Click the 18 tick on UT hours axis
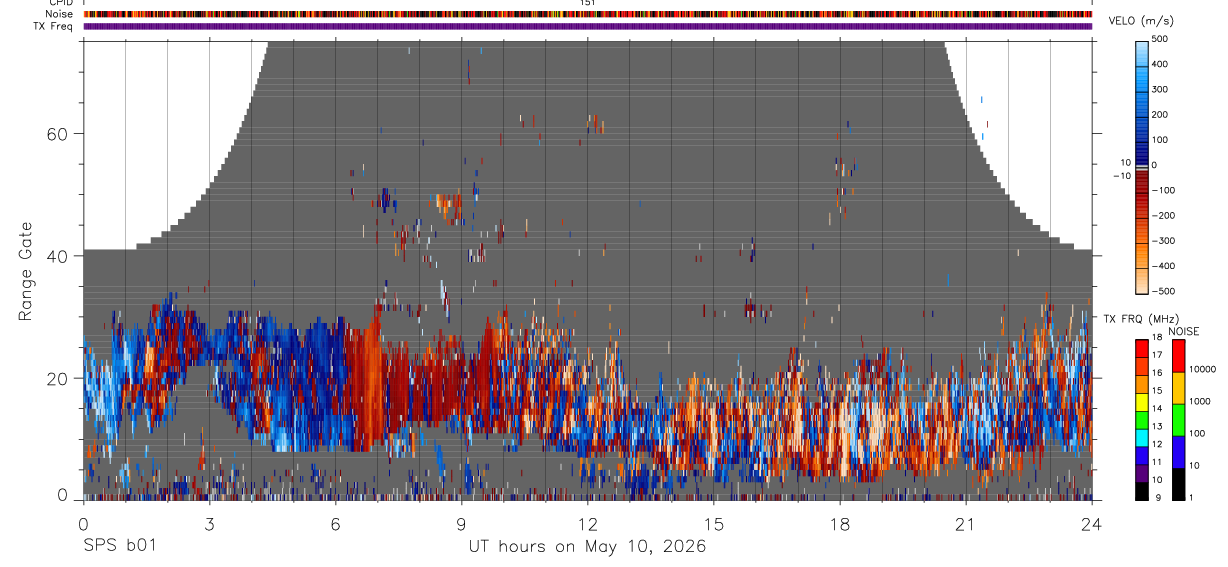 tap(840, 523)
